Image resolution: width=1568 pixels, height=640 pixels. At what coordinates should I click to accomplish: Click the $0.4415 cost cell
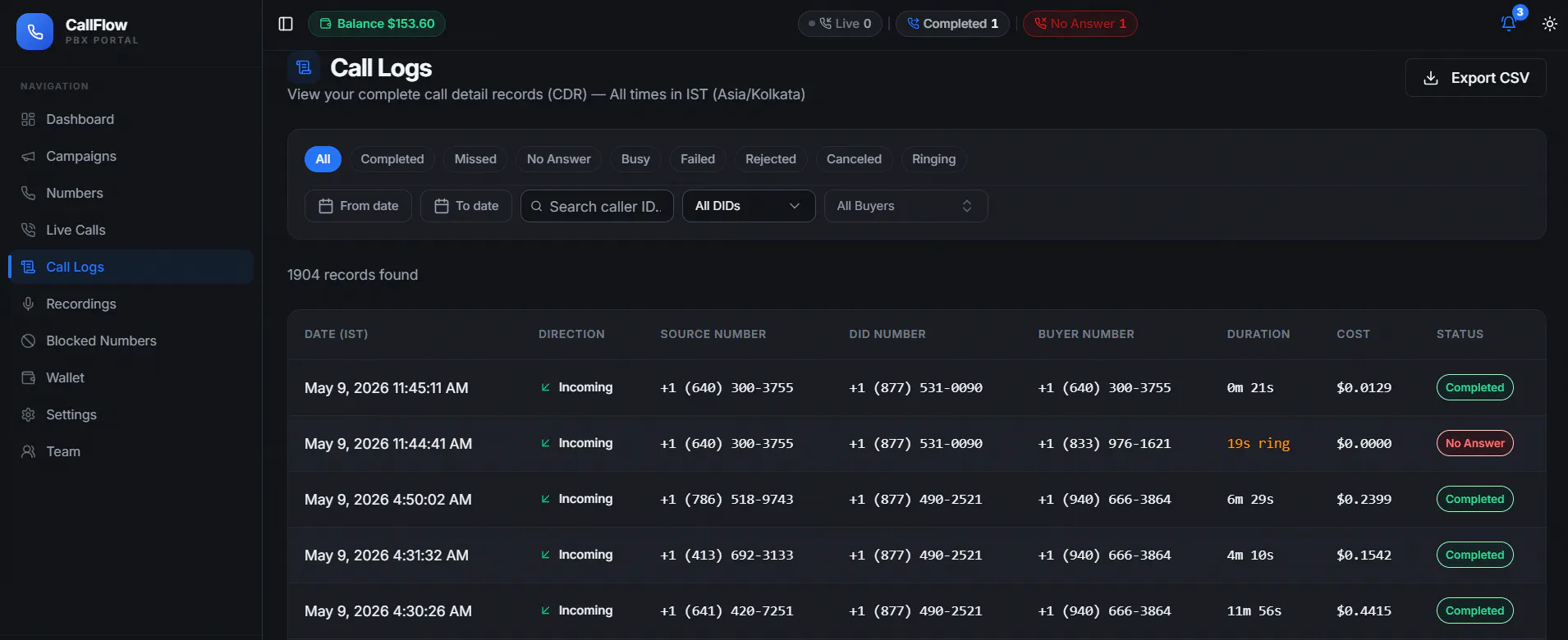[x=1364, y=610]
